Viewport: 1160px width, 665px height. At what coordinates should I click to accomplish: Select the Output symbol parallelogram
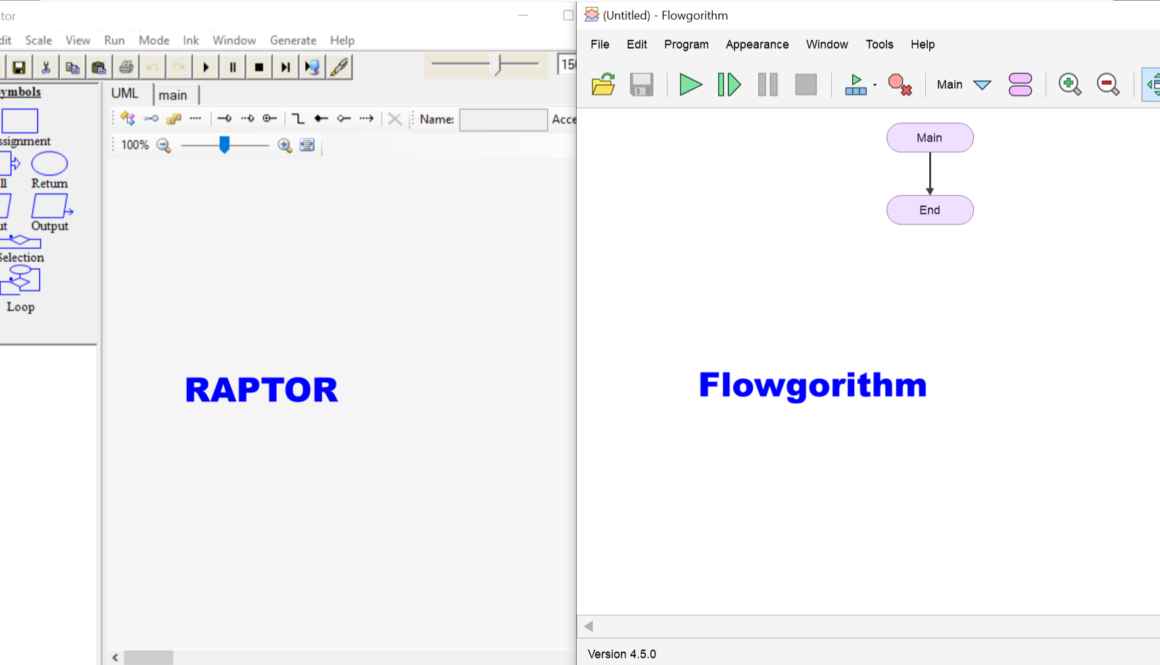51,206
